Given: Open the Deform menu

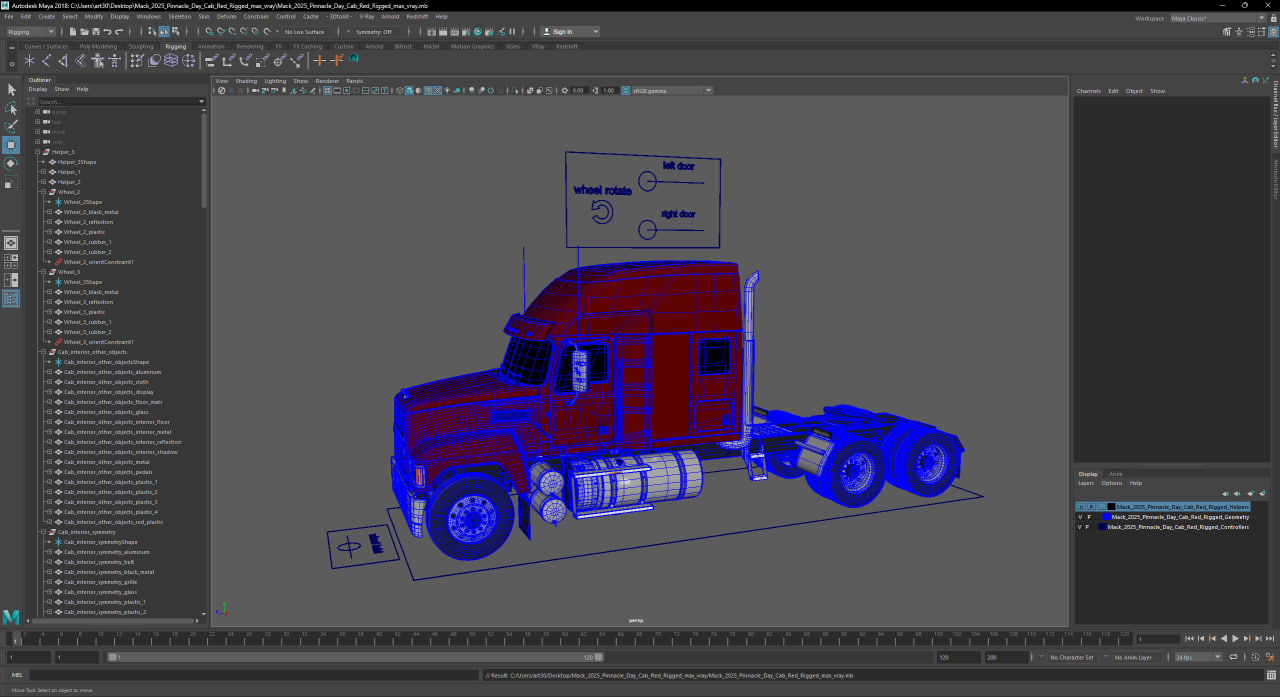Looking at the screenshot, I should coord(227,17).
